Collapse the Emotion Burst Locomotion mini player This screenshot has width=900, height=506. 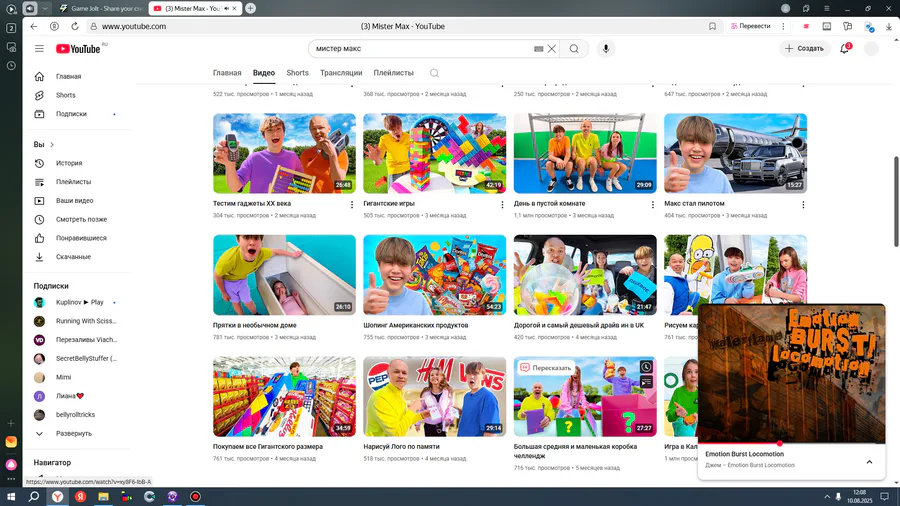pyautogui.click(x=869, y=462)
